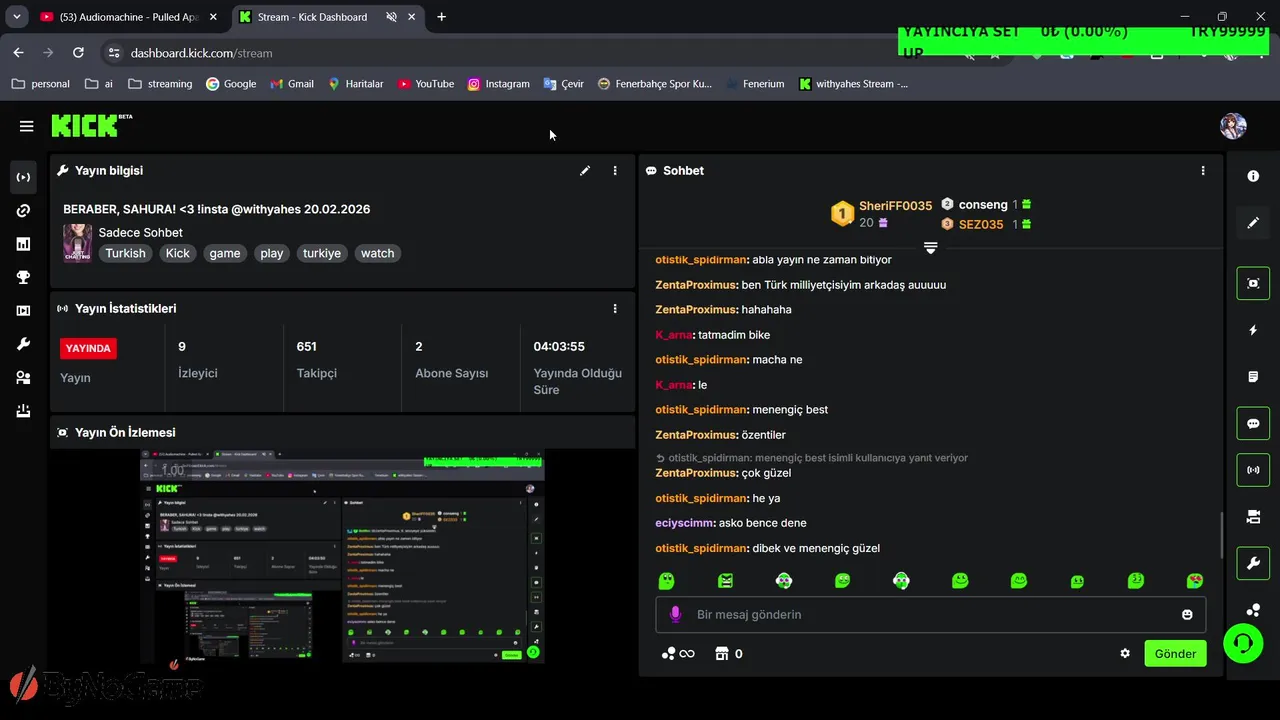Click the channel points infinity balance
Image resolution: width=1280 pixels, height=720 pixels.
678,654
